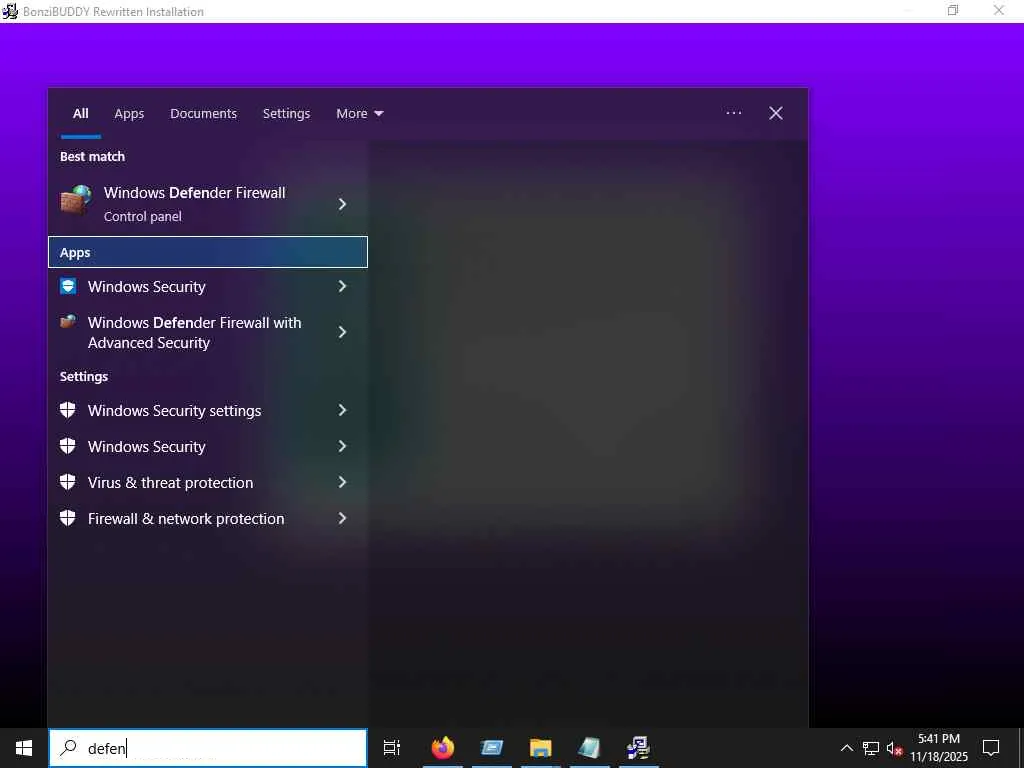Open Windows Security under Settings
The height and width of the screenshot is (768, 1024).
point(208,446)
